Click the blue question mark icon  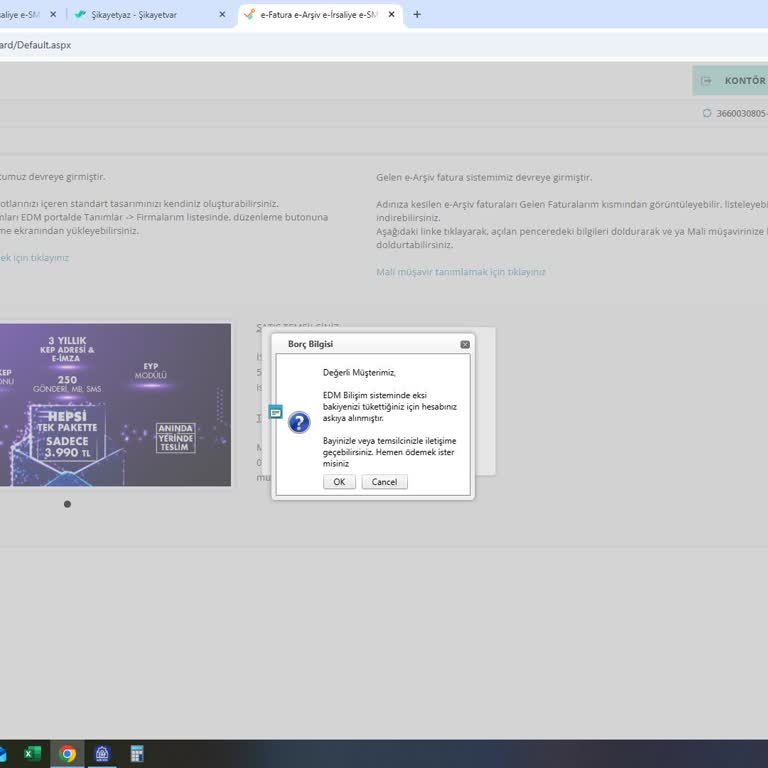(299, 422)
